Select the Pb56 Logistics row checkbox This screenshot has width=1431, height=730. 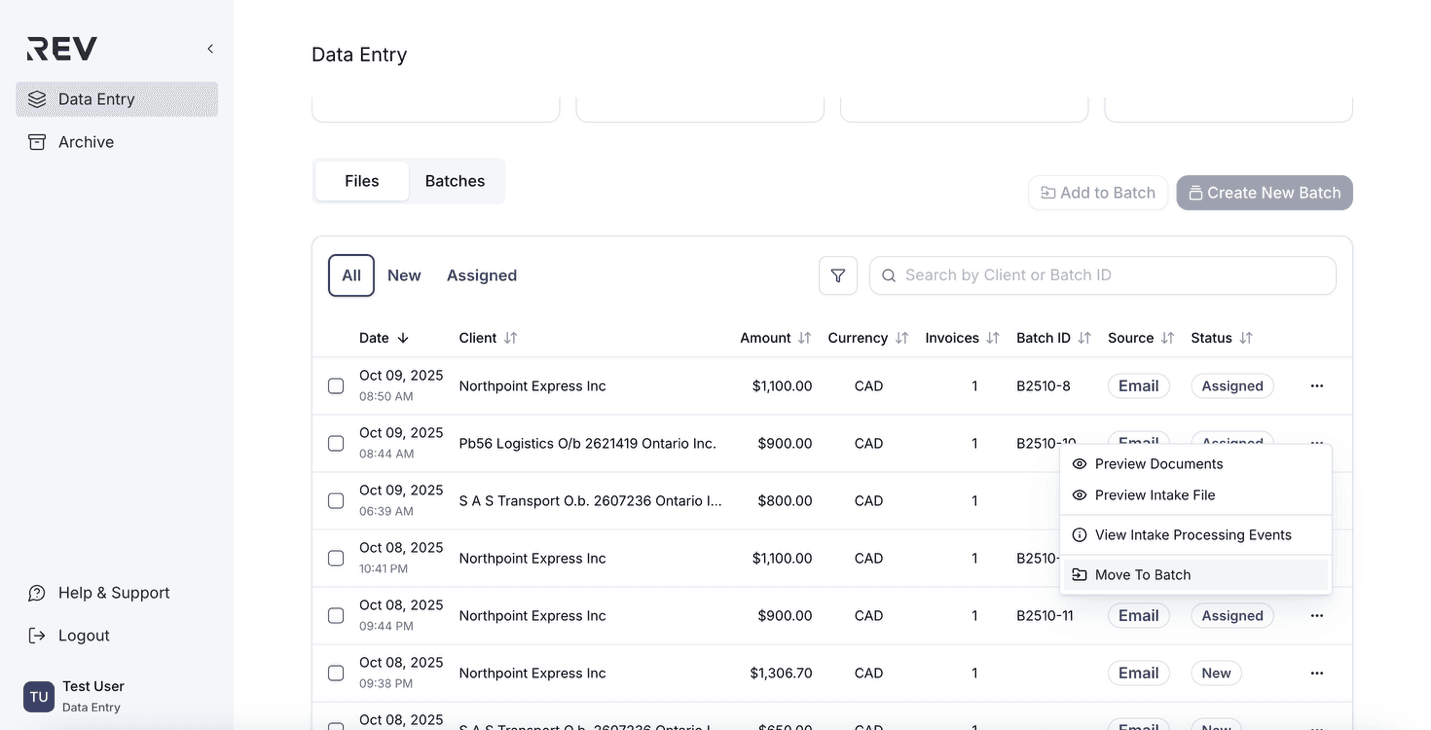coord(336,443)
